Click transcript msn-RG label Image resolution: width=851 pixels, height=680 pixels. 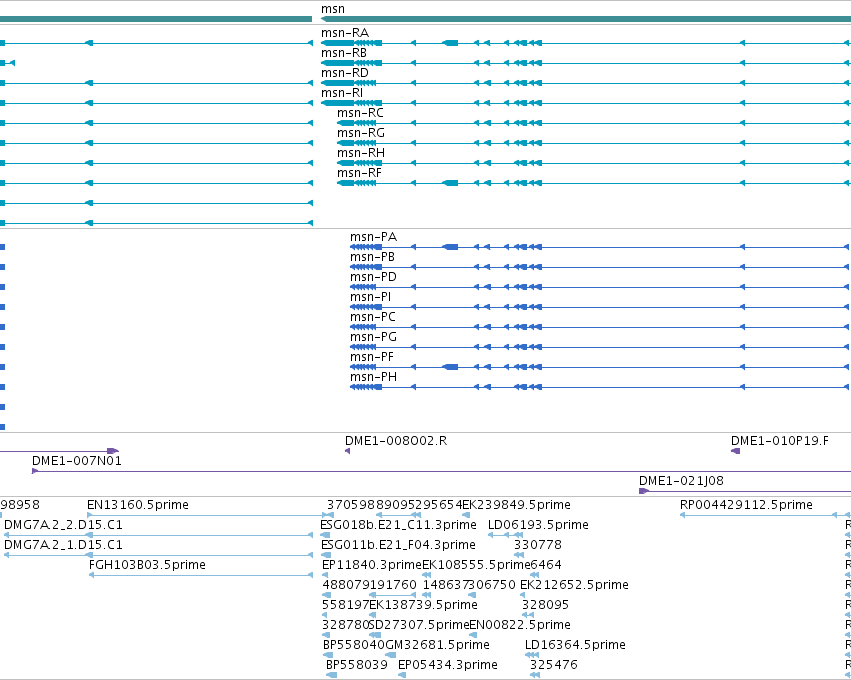click(360, 133)
